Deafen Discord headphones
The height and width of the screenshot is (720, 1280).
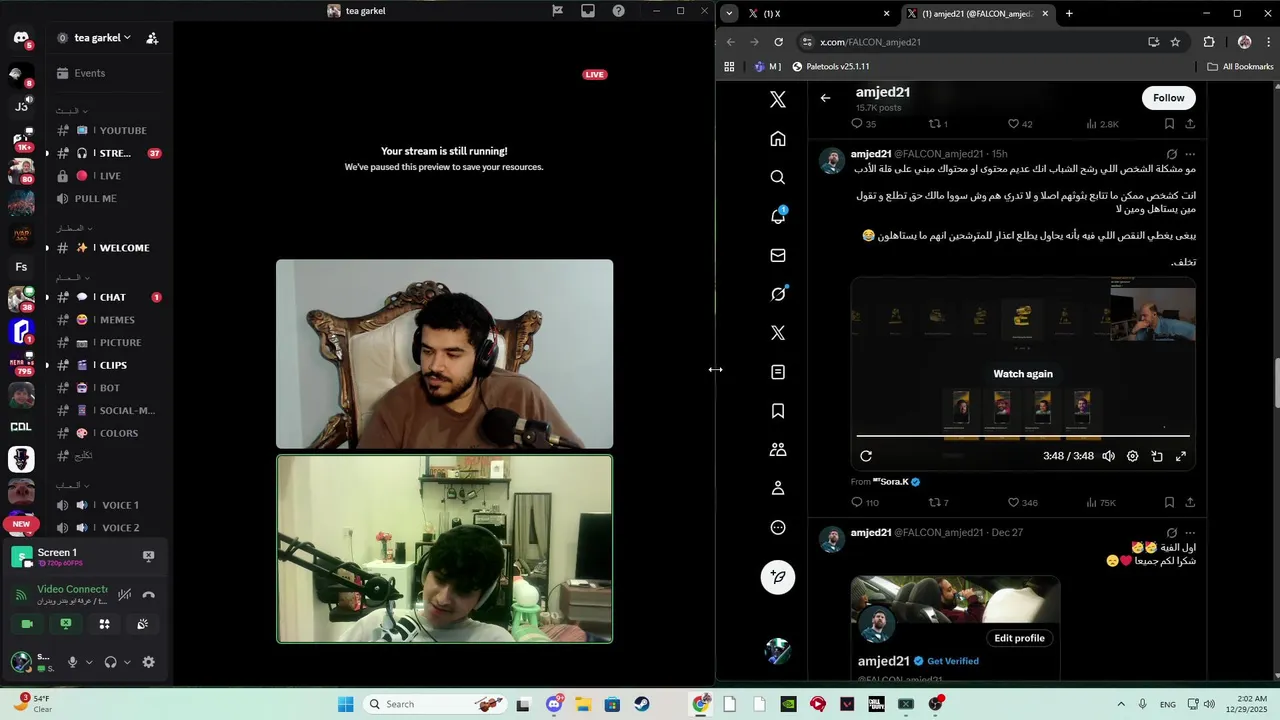click(110, 662)
